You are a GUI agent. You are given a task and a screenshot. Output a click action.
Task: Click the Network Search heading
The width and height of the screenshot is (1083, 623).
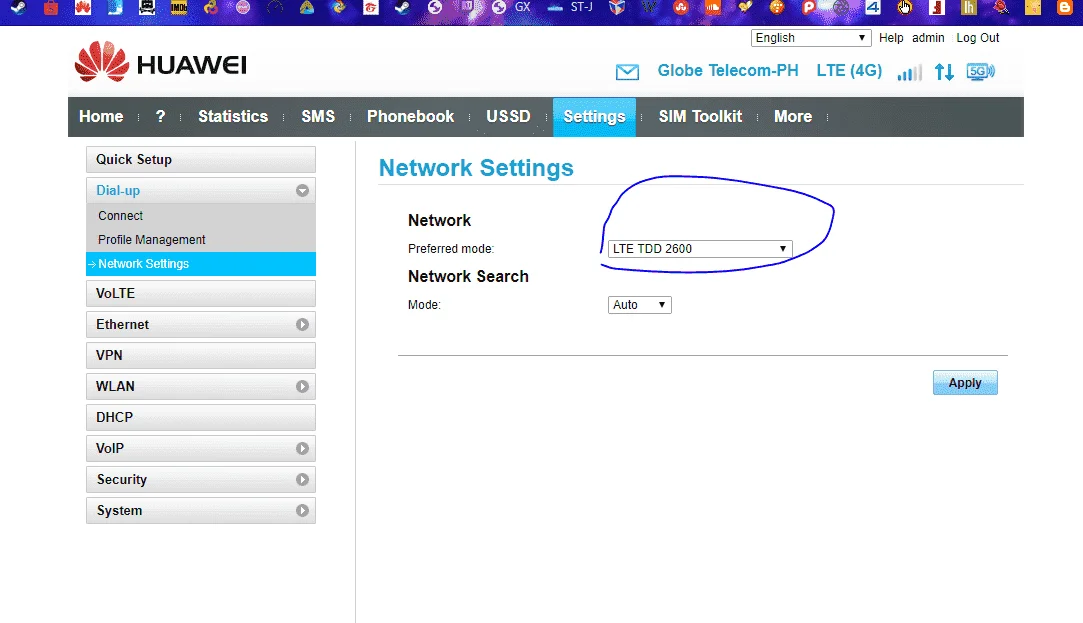click(x=468, y=276)
